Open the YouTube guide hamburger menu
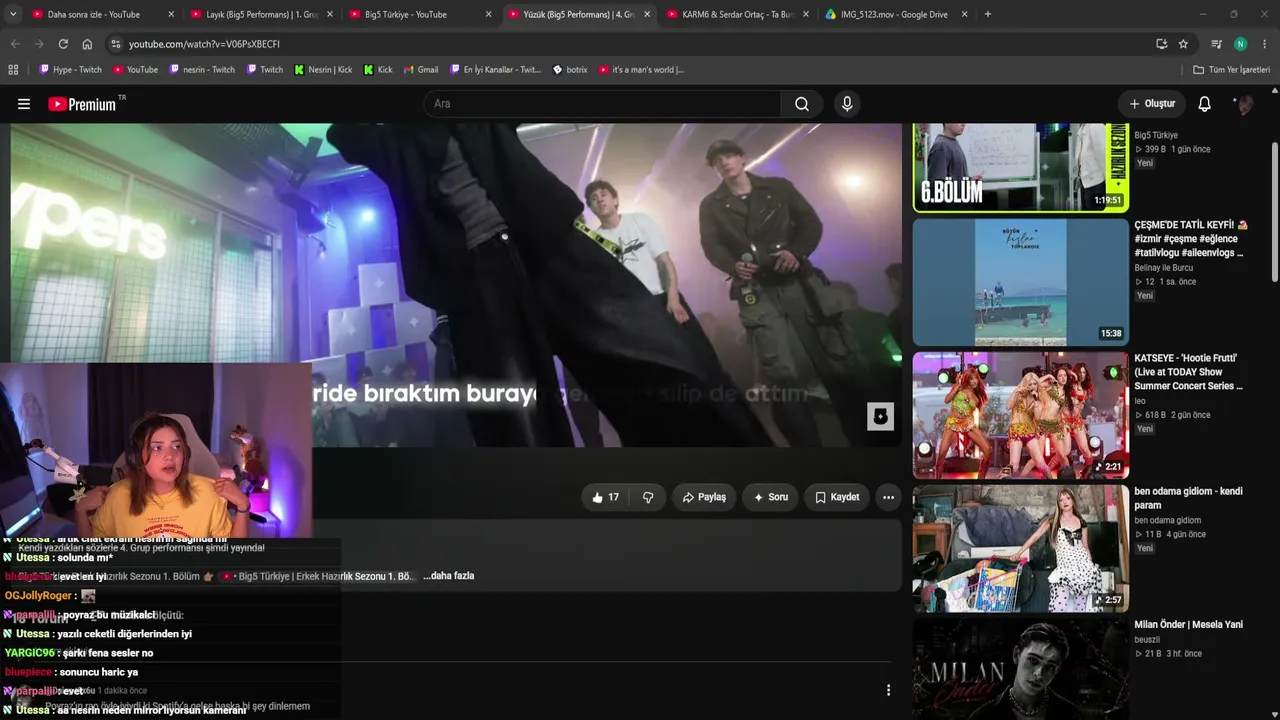Viewport: 1280px width, 720px height. (x=24, y=104)
